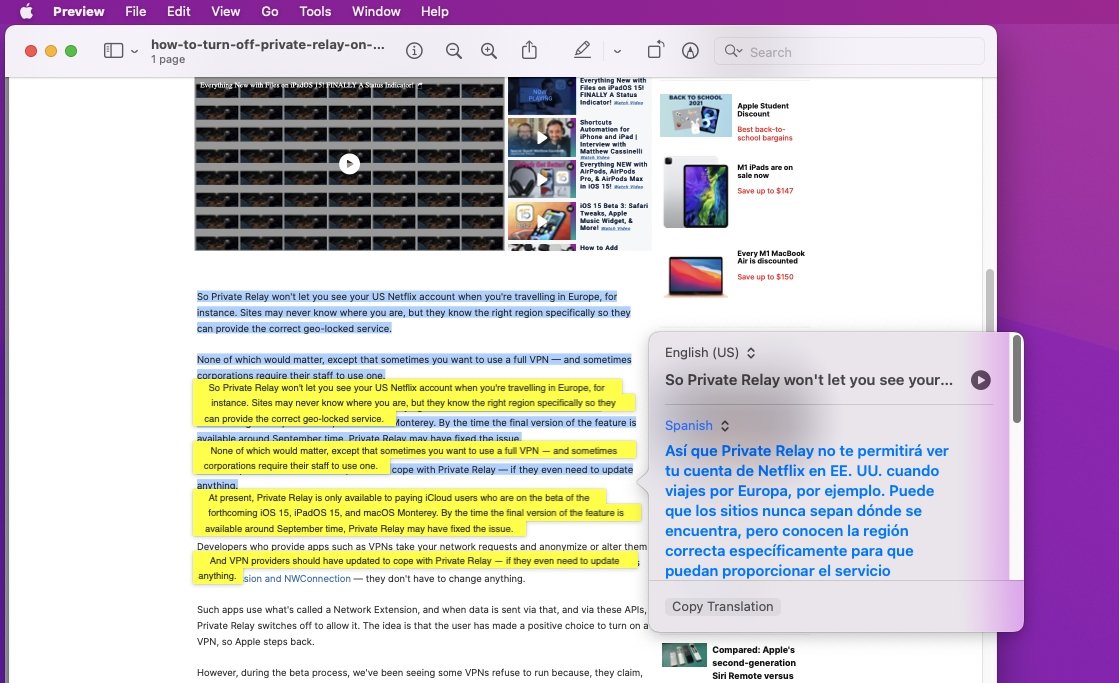Click the document title in the toolbar
Screen dimensions: 1119x683
coord(268,44)
